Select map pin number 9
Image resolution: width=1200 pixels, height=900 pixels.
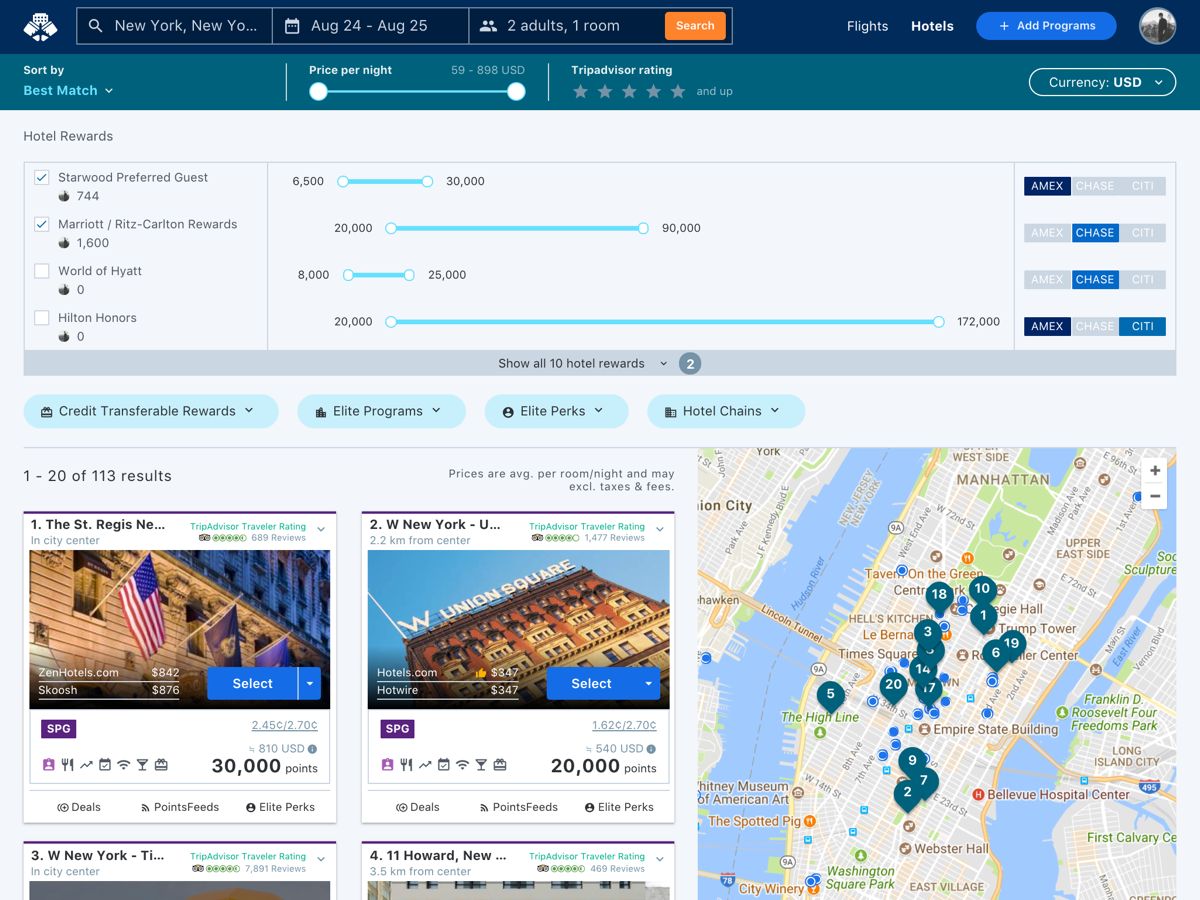pos(911,762)
